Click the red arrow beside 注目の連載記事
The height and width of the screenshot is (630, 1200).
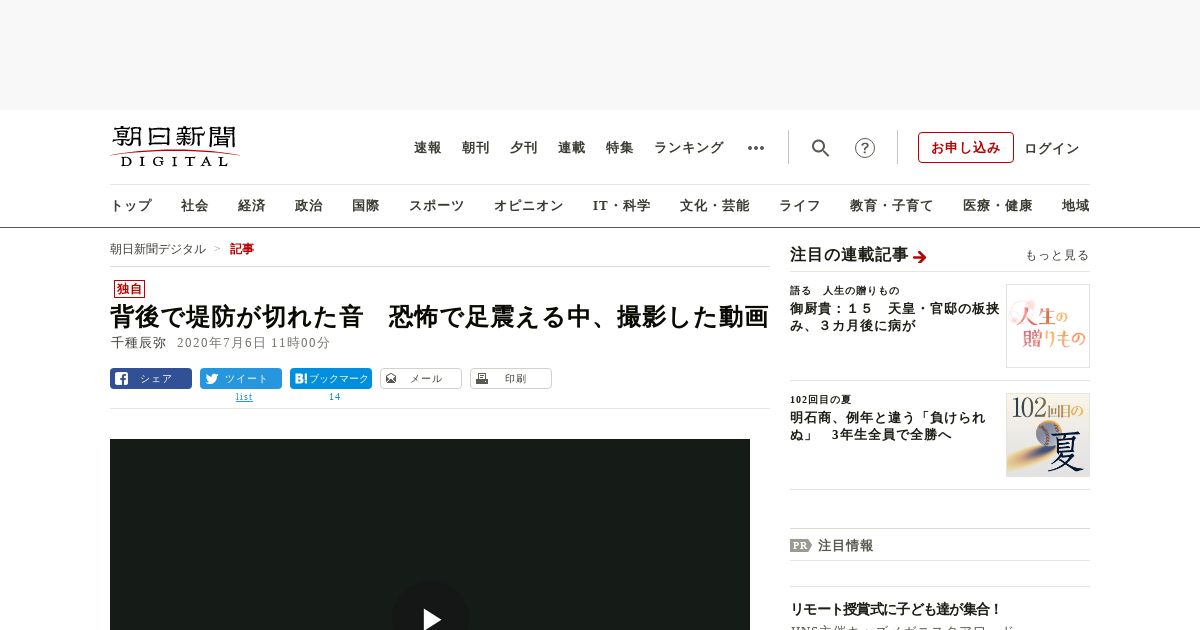920,257
